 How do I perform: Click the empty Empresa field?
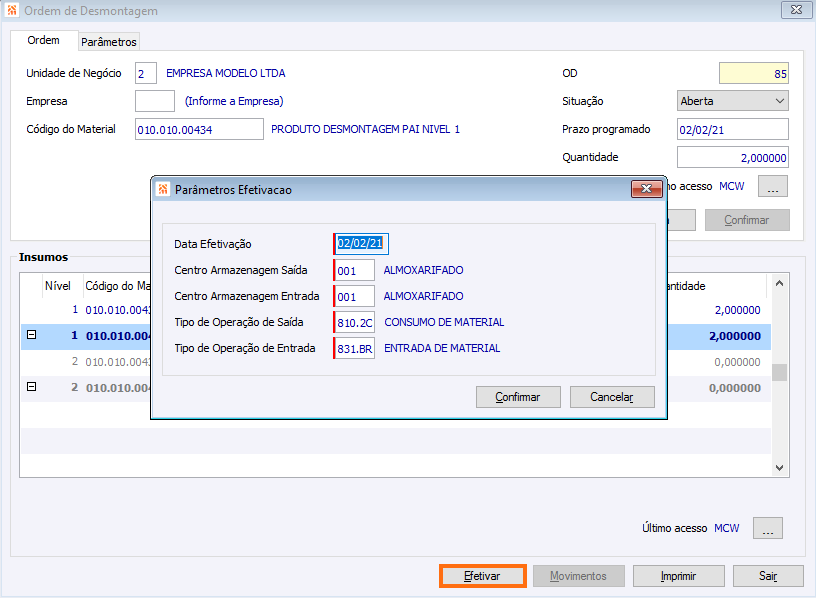tap(155, 101)
